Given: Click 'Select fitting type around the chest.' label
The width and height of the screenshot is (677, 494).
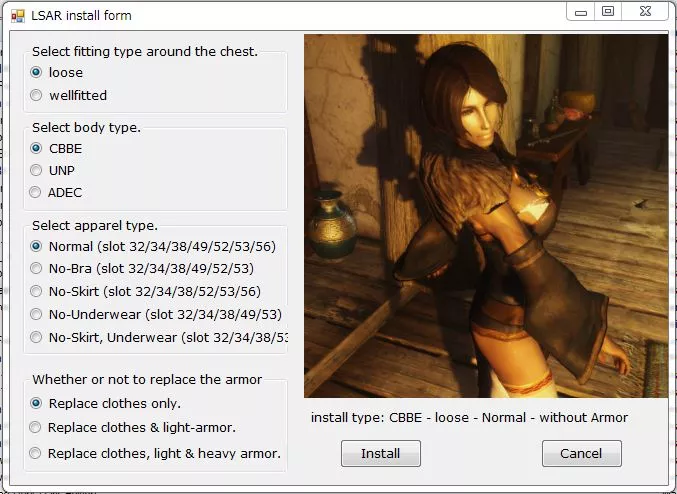Looking at the screenshot, I should pyautogui.click(x=145, y=51).
